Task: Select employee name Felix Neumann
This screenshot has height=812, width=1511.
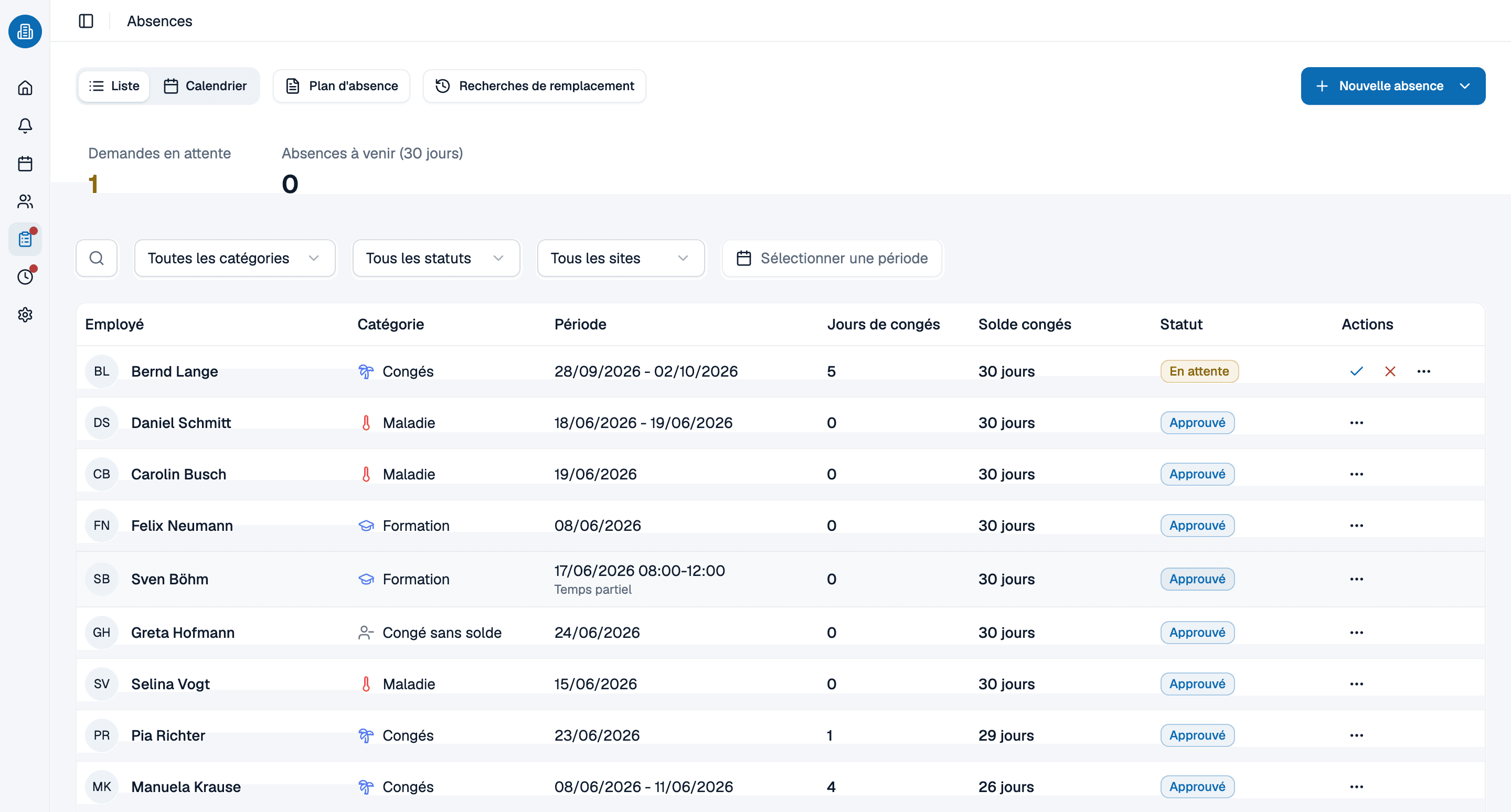Action: tap(182, 525)
